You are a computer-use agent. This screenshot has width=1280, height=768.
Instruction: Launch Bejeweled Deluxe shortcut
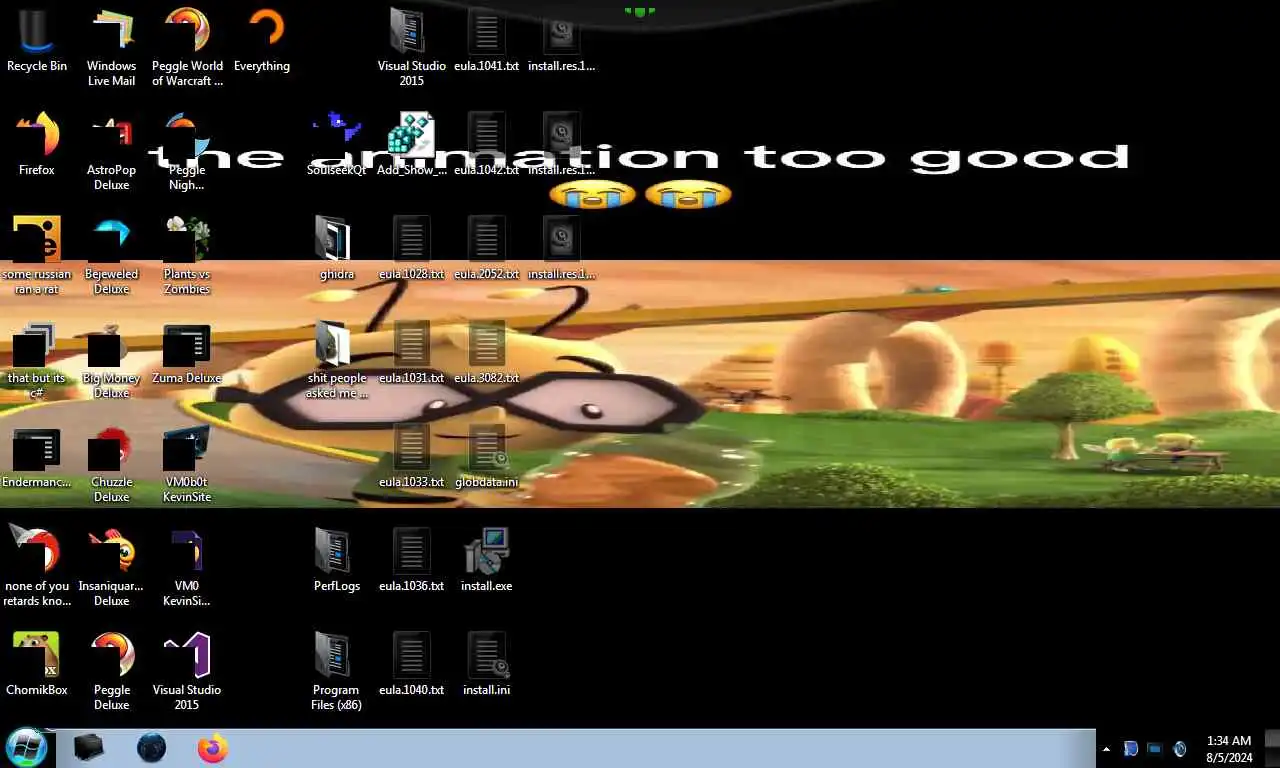(111, 255)
